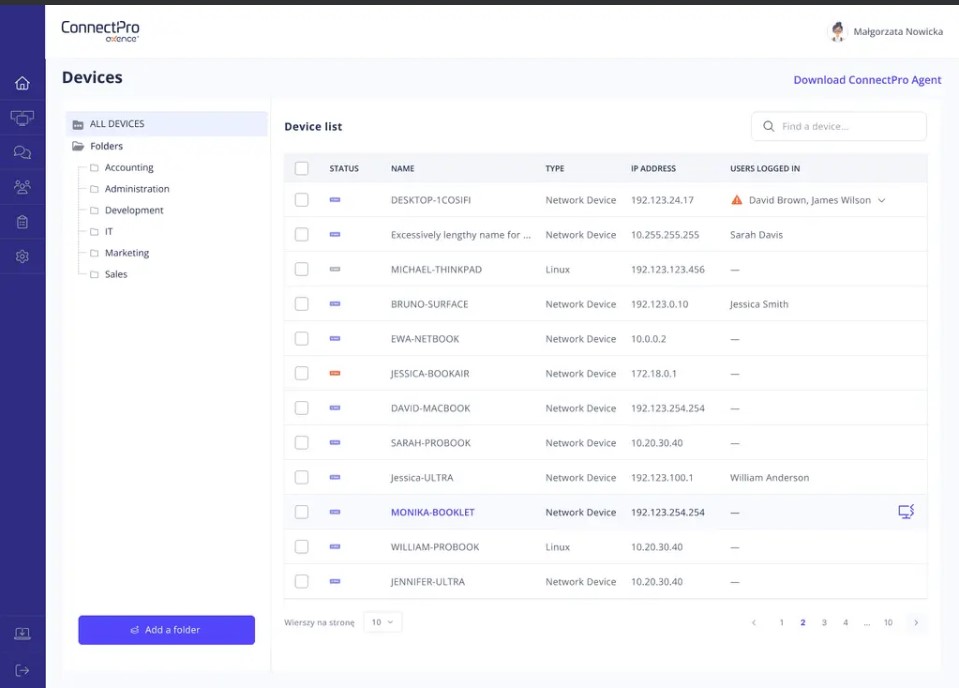Collapse the Folders tree node
Image resolution: width=959 pixels, height=688 pixels.
click(78, 146)
